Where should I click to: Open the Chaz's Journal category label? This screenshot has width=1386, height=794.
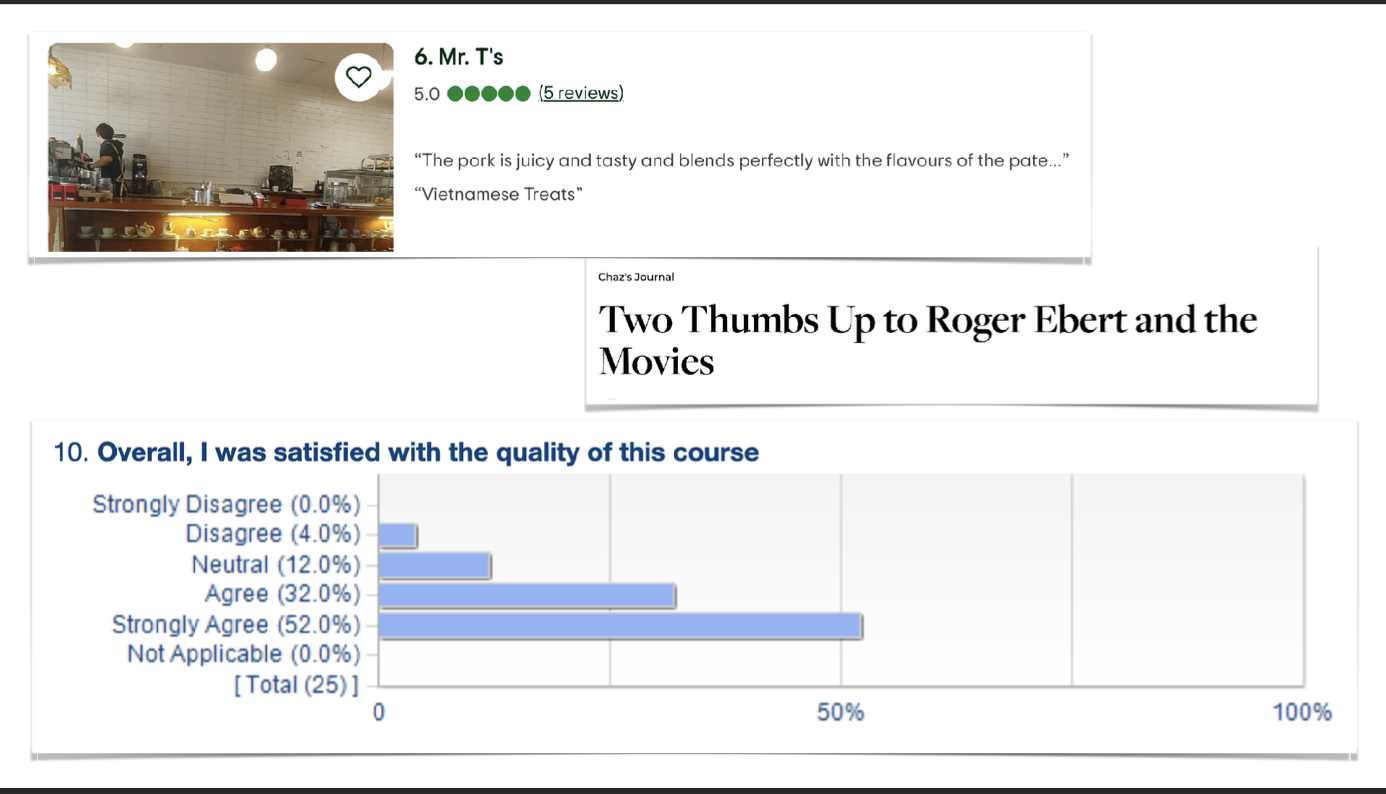tap(636, 277)
